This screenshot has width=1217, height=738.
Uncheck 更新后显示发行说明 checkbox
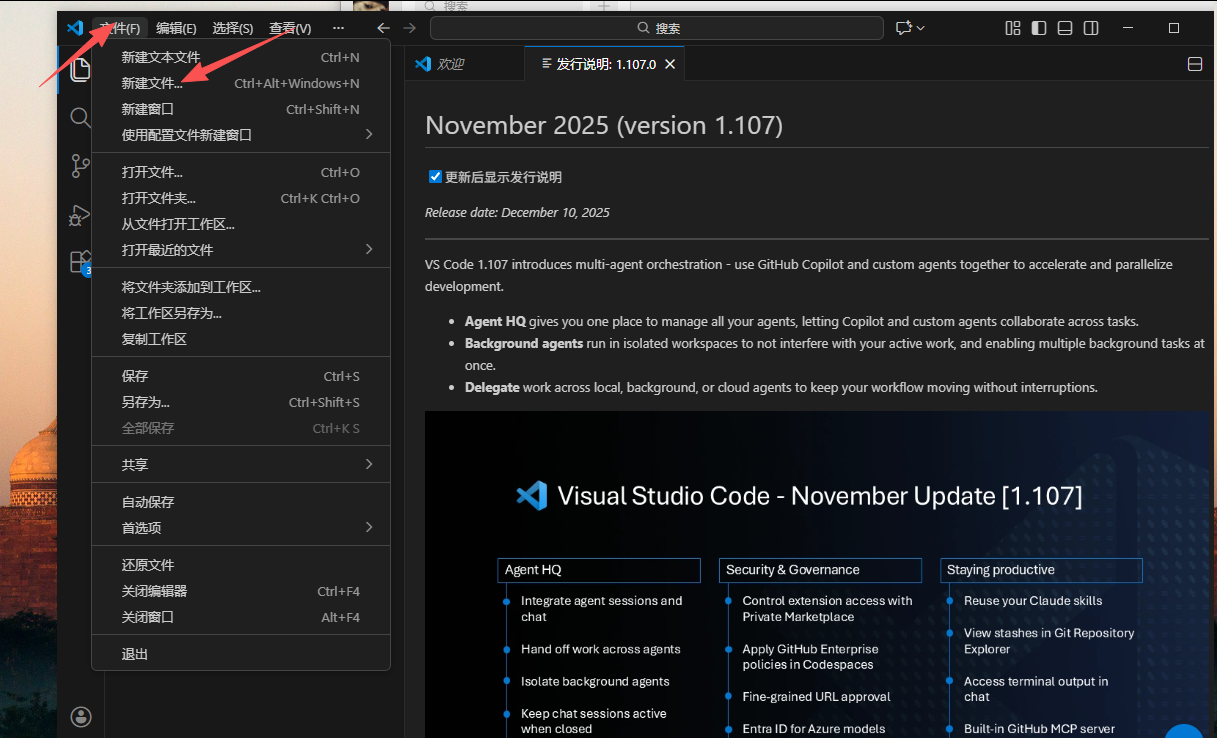point(435,177)
